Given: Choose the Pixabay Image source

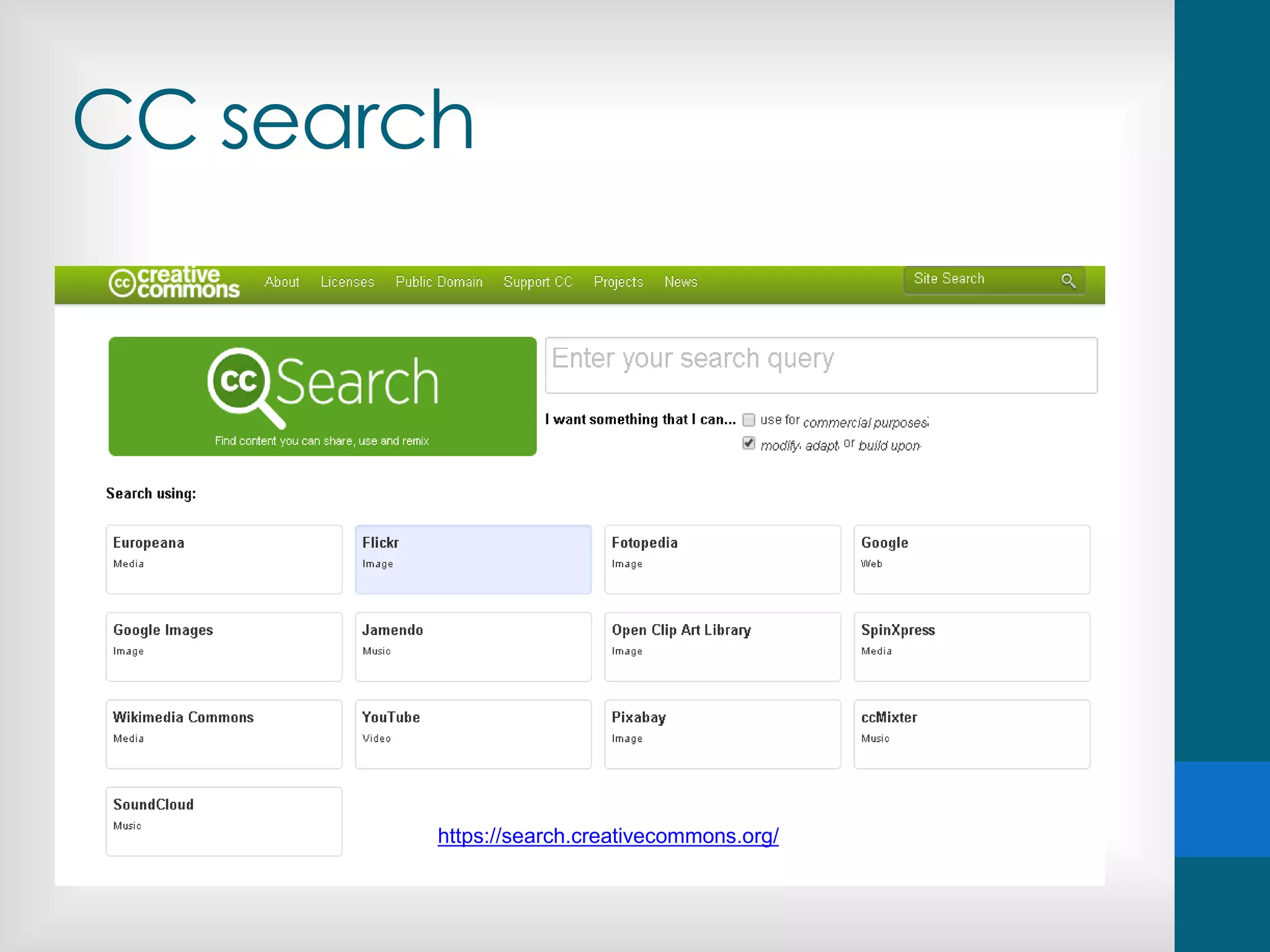Looking at the screenshot, I should click(x=722, y=734).
